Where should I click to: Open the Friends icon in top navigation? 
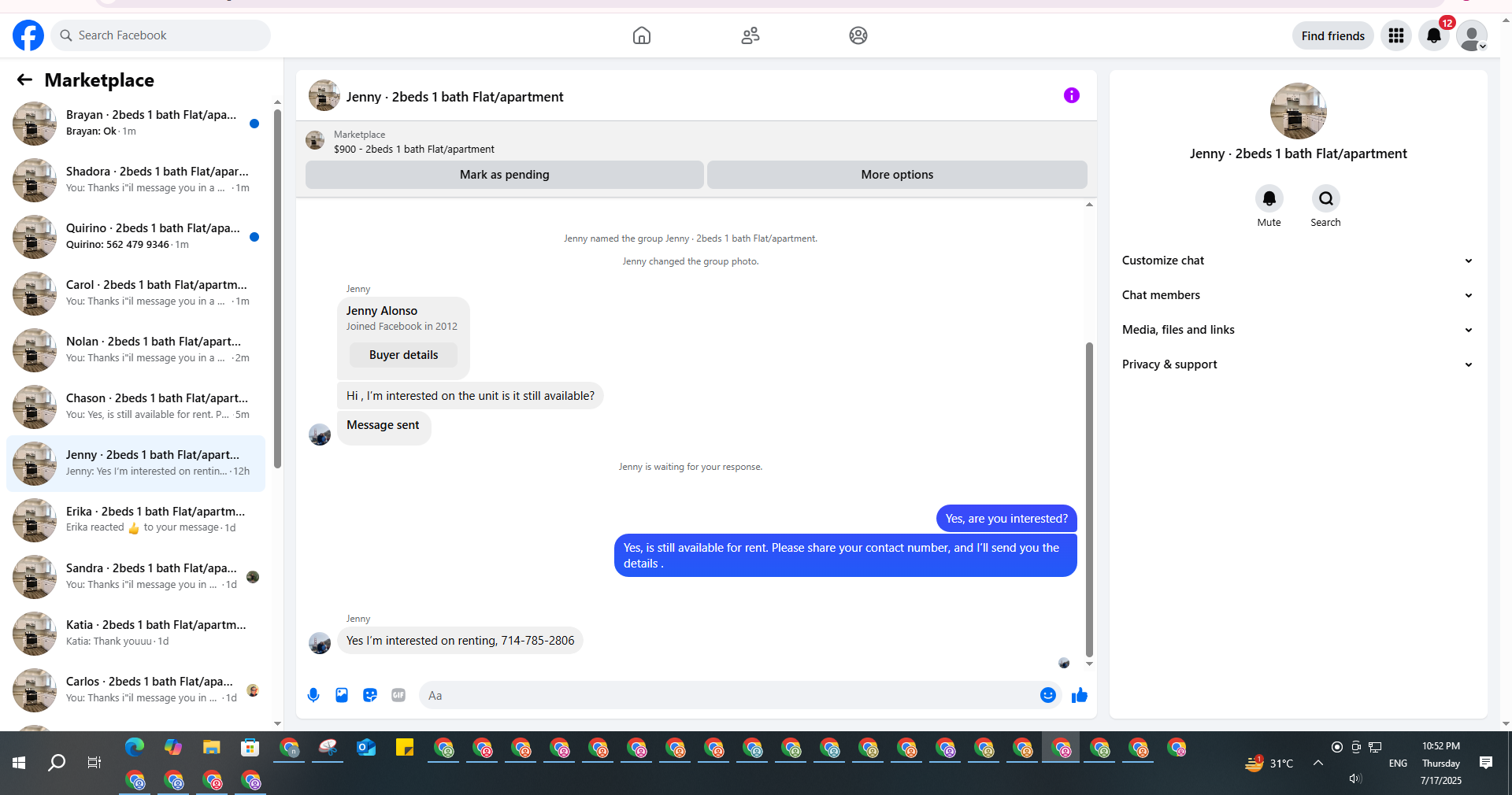coord(750,35)
